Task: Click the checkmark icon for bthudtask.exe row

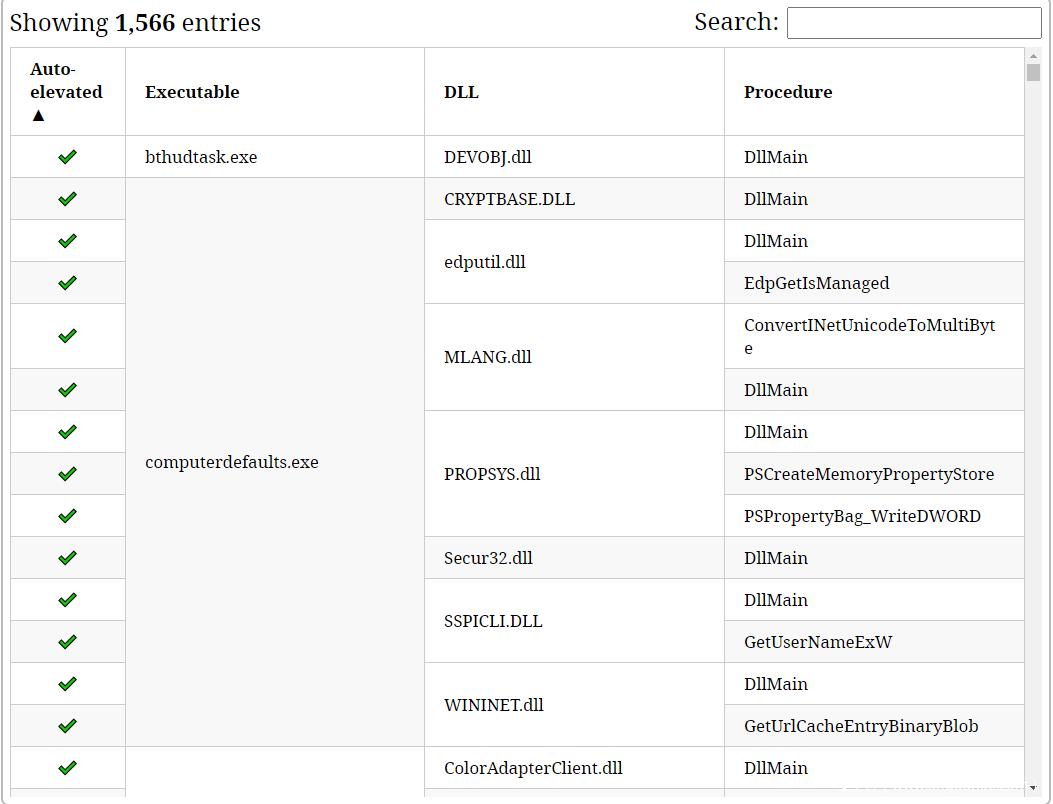Action: coord(67,157)
